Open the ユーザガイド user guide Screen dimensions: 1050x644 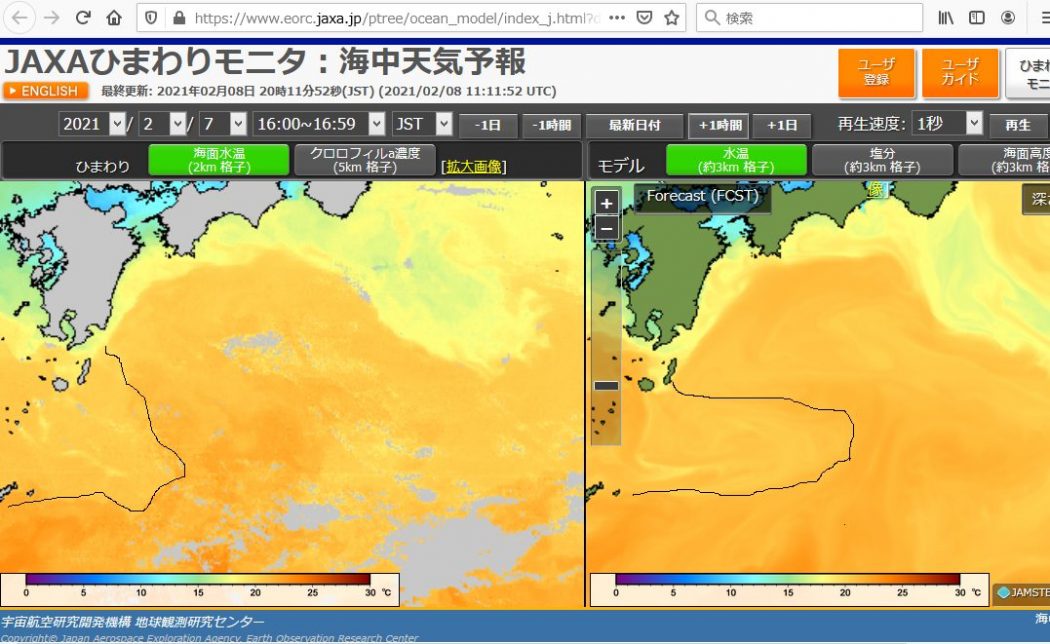(960, 72)
